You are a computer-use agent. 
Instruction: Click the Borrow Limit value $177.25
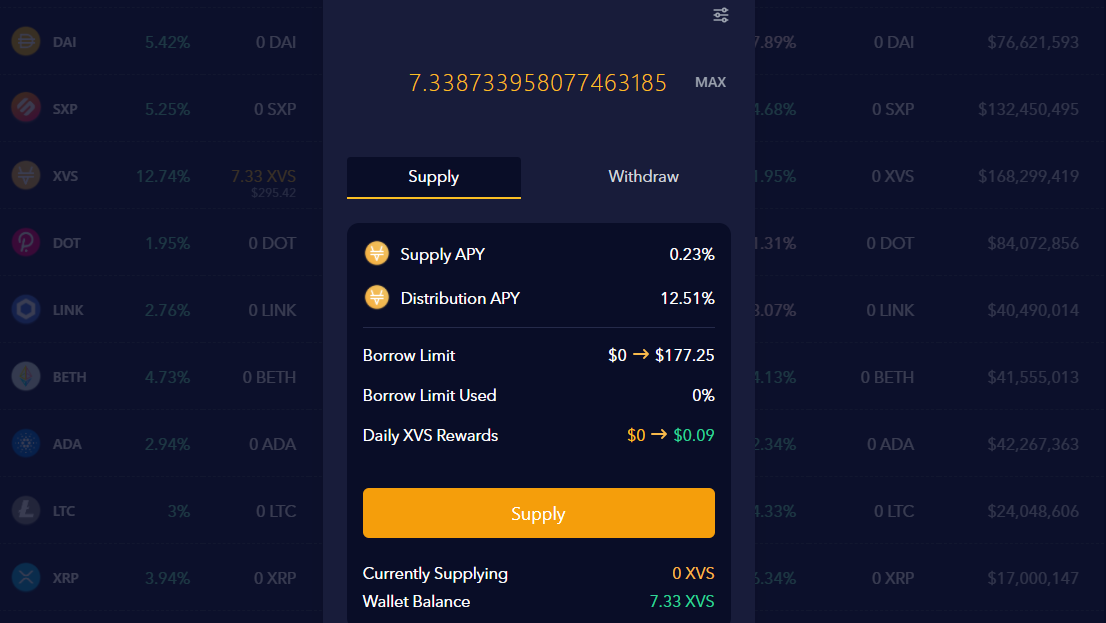click(684, 355)
